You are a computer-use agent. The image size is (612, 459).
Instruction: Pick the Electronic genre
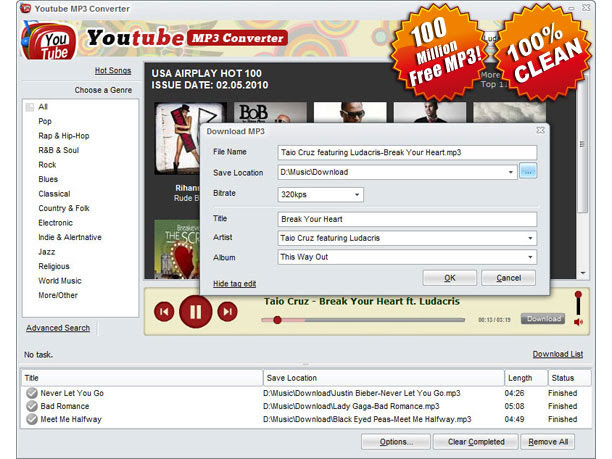55,222
